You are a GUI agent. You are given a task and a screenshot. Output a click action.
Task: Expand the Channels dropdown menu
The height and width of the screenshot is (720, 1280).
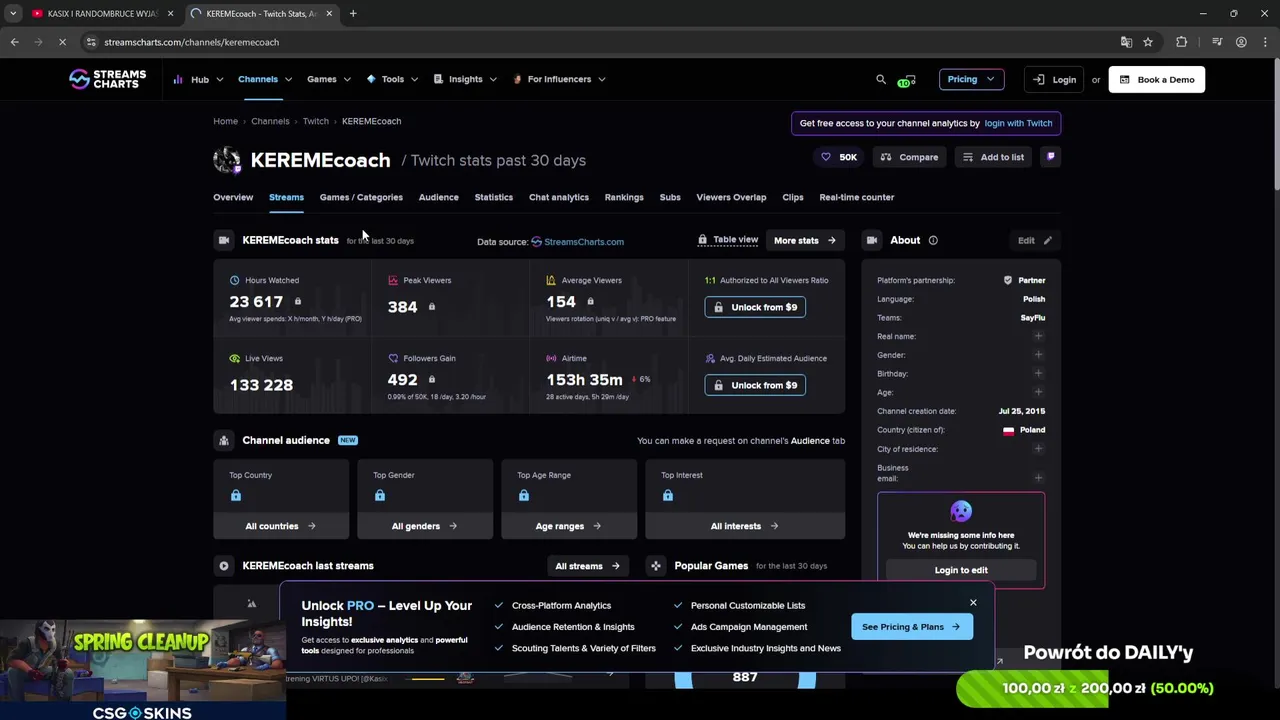pyautogui.click(x=264, y=79)
